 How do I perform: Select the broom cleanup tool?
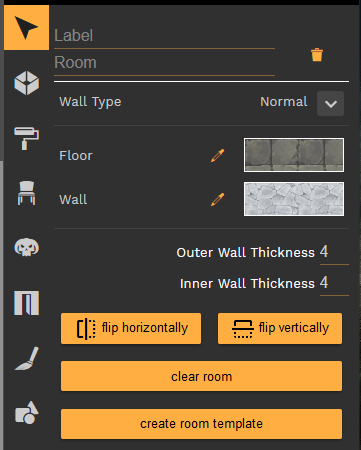coord(27,358)
